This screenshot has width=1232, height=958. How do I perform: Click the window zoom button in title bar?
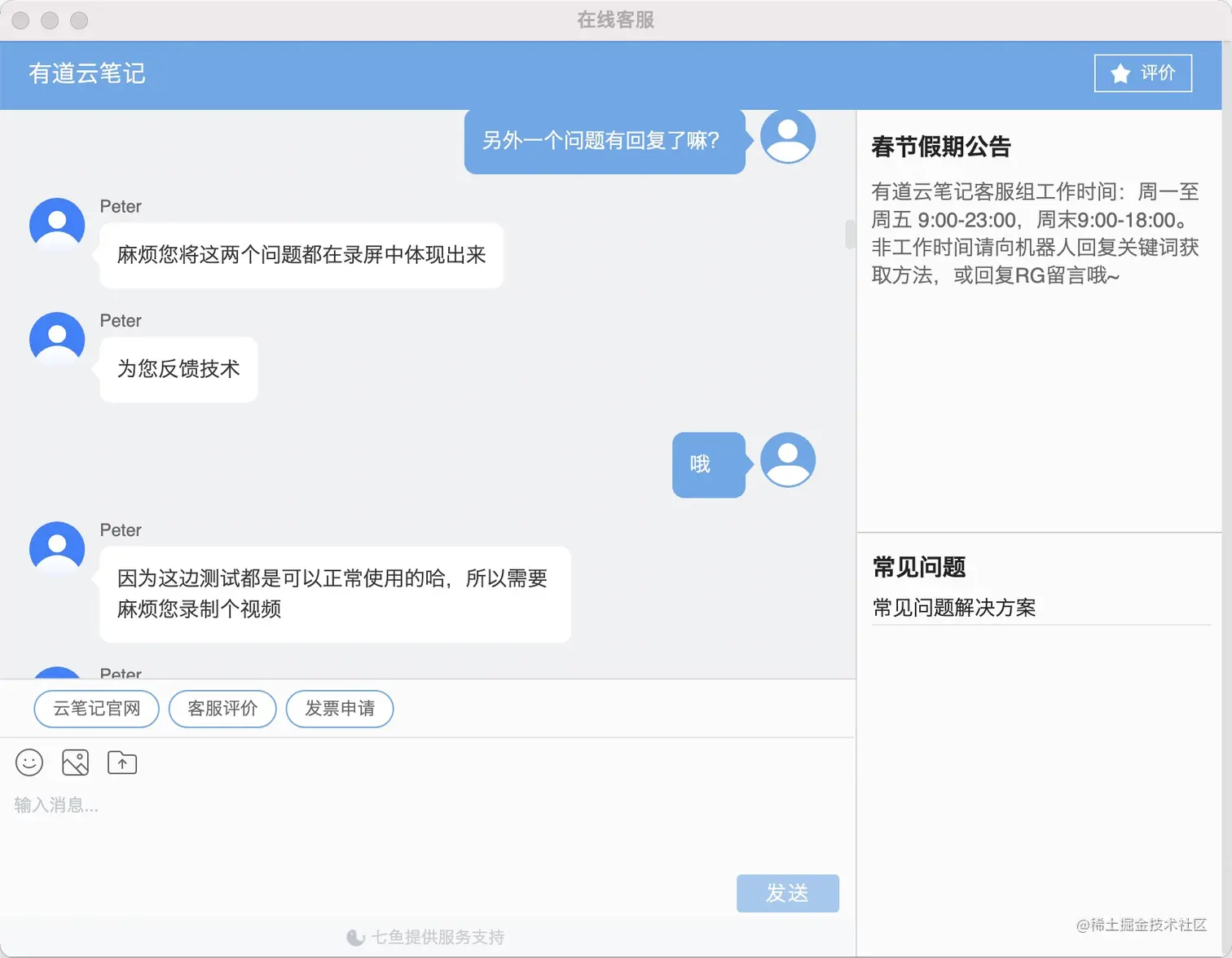point(79,20)
